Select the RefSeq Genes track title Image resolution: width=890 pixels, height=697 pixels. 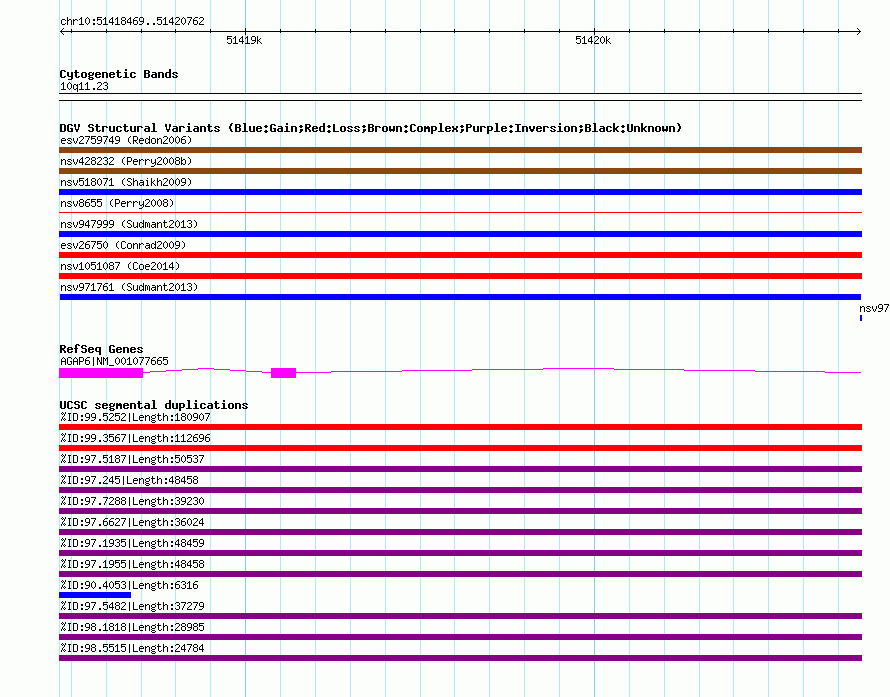click(101, 349)
